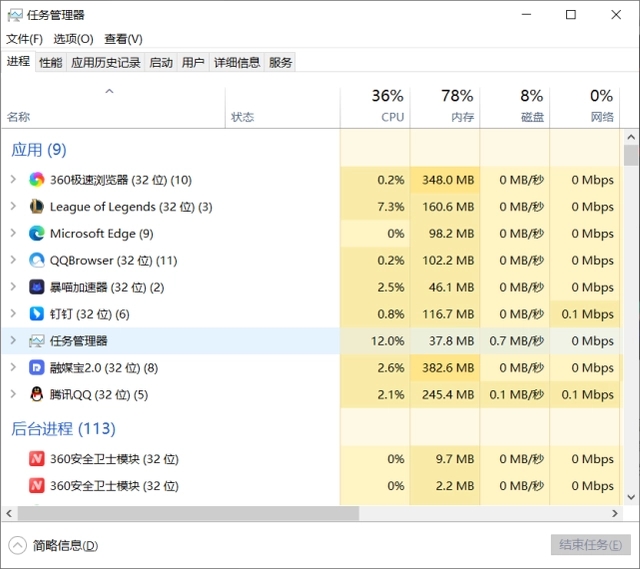
Task: Click the 任务管理器 row icon
Action: [37, 341]
